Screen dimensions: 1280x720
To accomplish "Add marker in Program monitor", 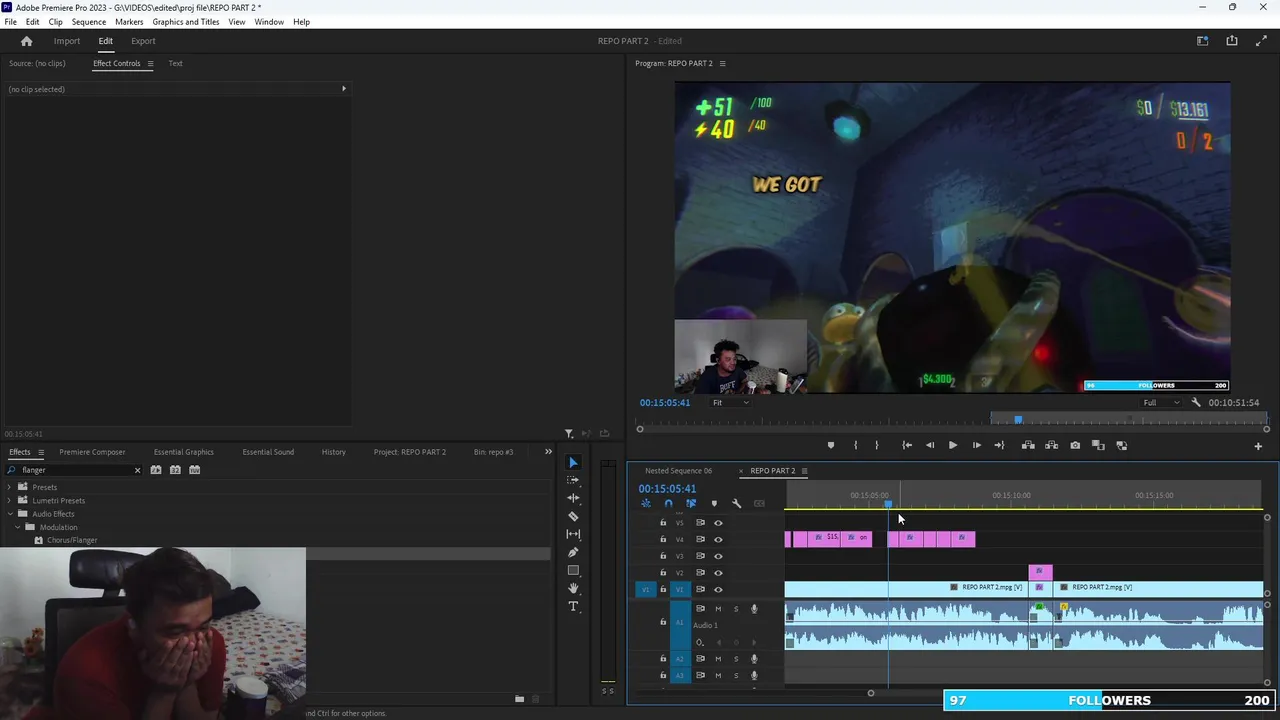I will pos(830,445).
